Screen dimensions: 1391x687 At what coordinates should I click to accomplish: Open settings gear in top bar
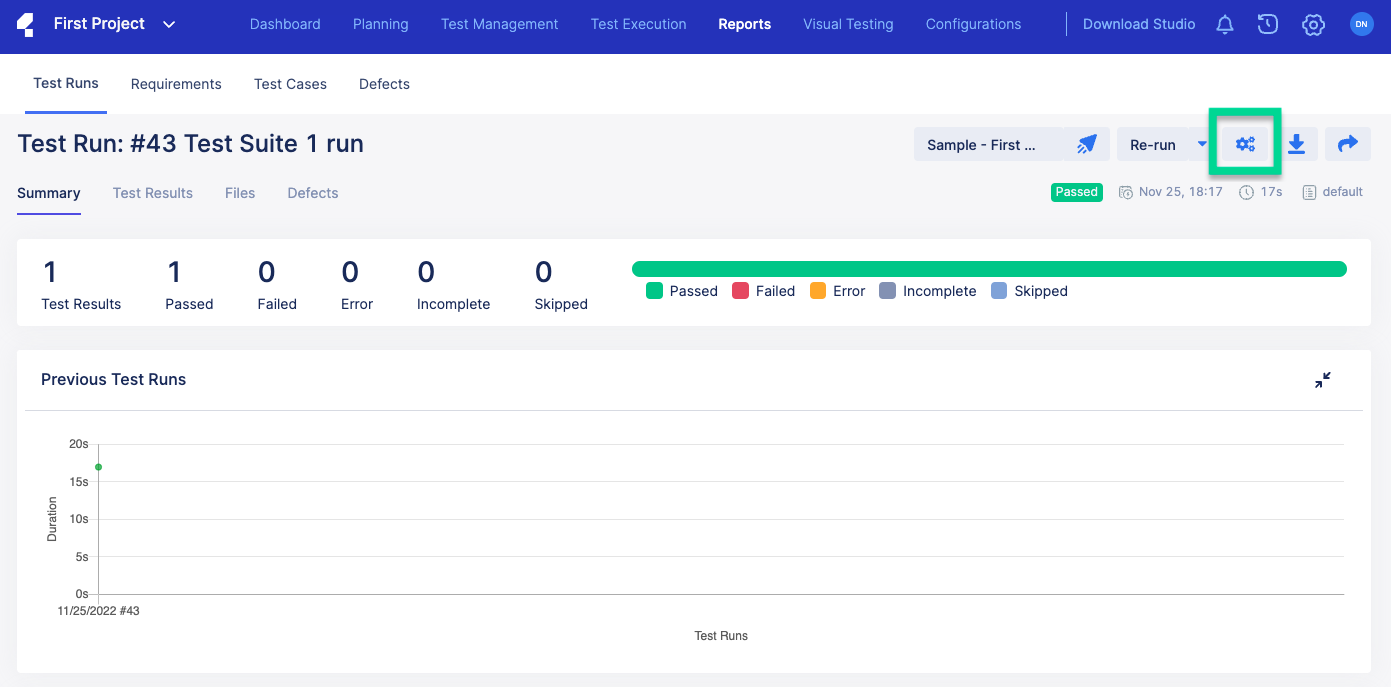coord(1313,25)
